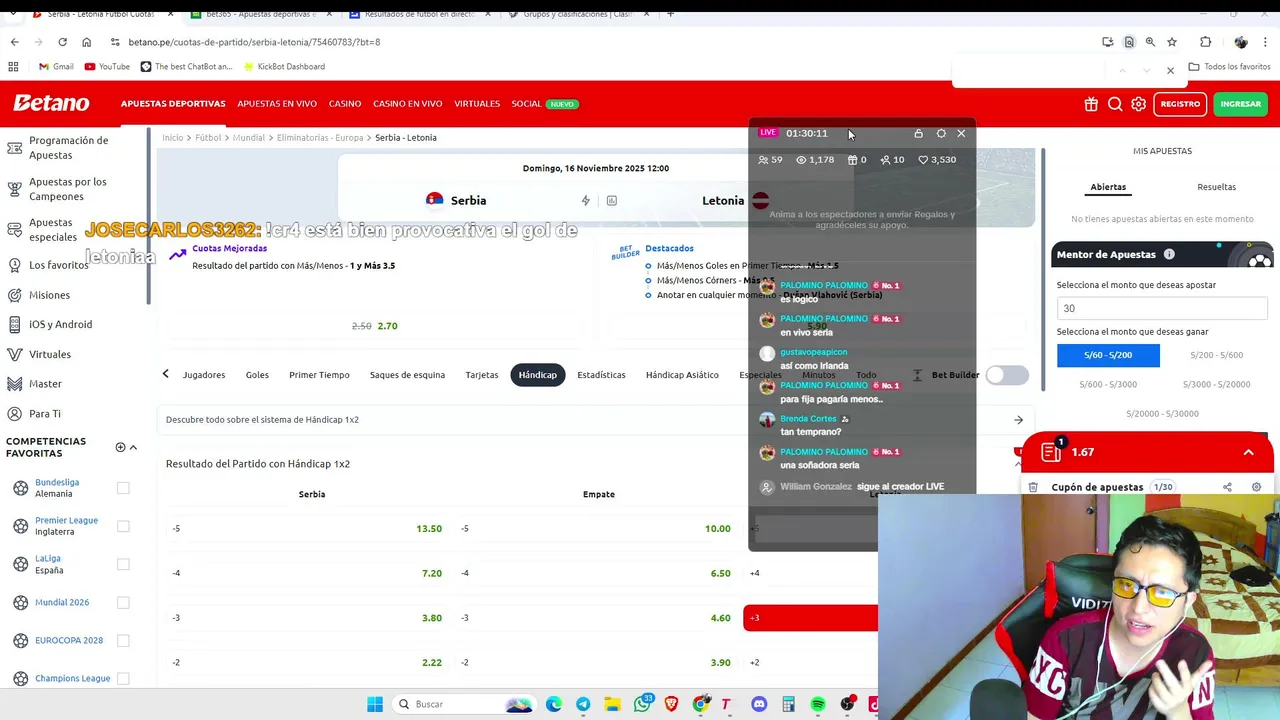
Task: Open Misiones in the sidebar
Action: 49,295
